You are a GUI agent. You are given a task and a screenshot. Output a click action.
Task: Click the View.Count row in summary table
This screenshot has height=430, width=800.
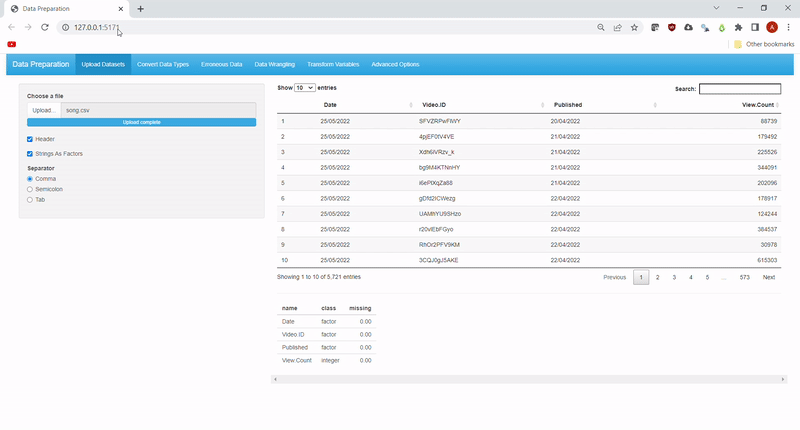click(327, 361)
